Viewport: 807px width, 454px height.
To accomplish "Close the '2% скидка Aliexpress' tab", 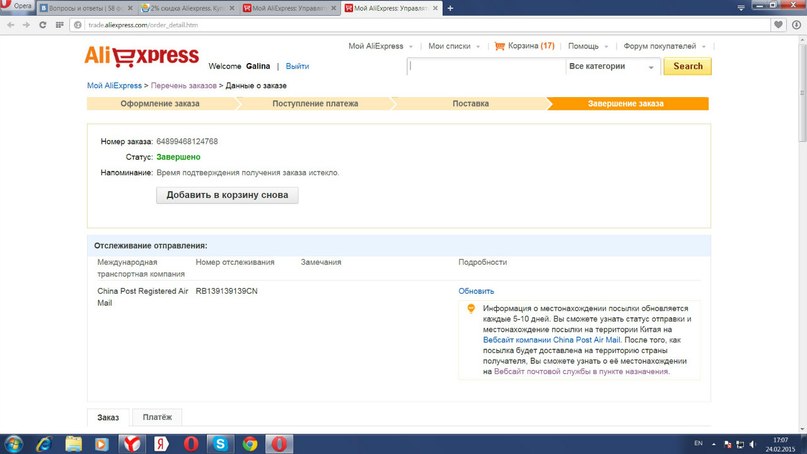I will 232,8.
